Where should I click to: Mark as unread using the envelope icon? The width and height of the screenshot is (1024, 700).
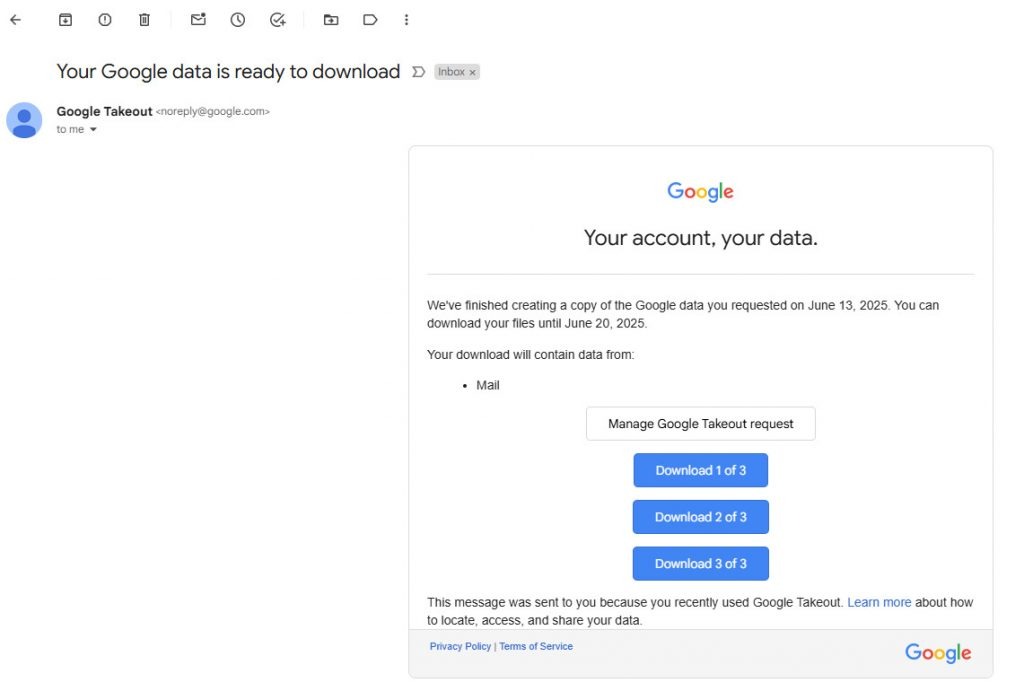tap(198, 20)
